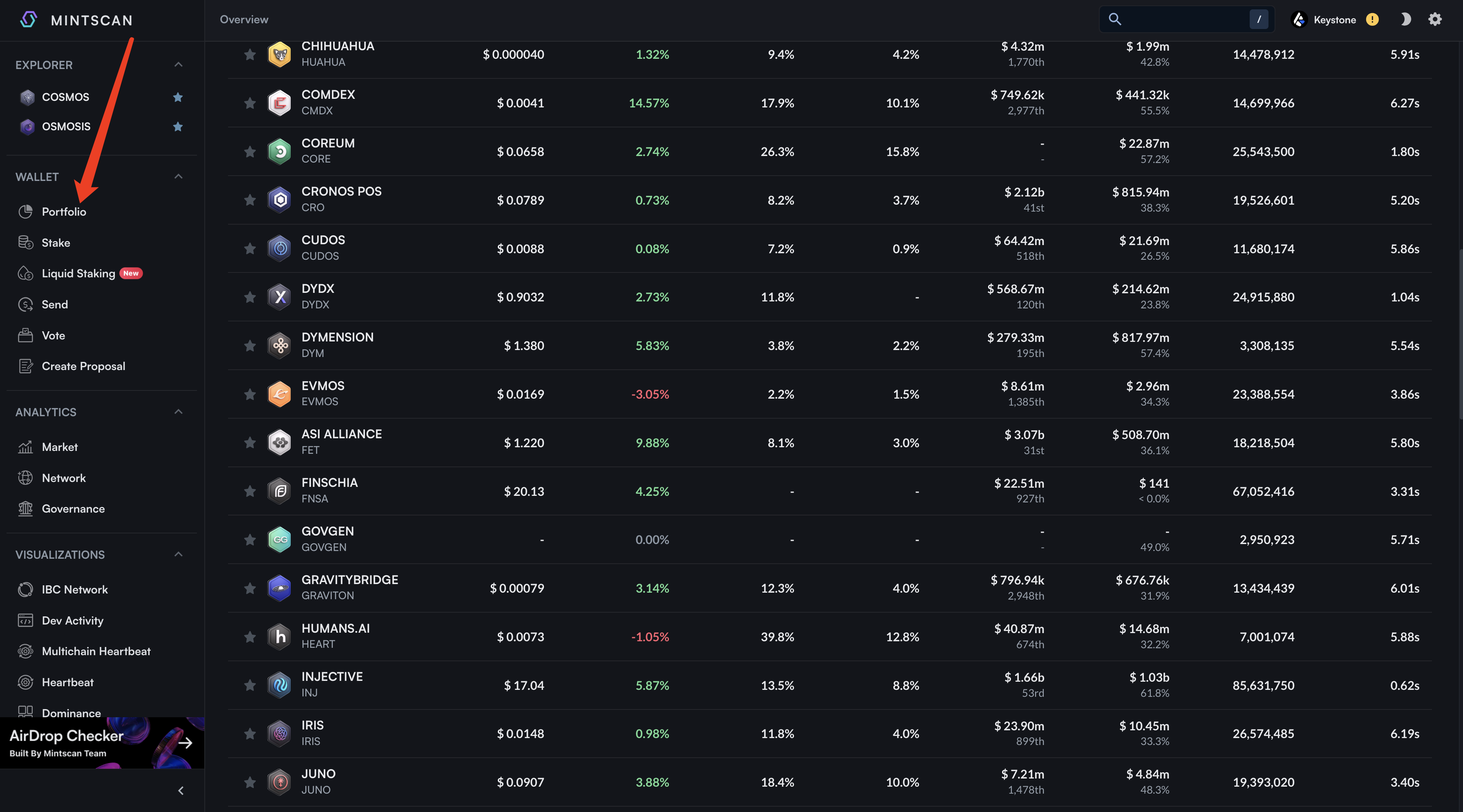Viewport: 1463px width, 812px height.
Task: Click the Injective chain logo
Action: [x=280, y=685]
